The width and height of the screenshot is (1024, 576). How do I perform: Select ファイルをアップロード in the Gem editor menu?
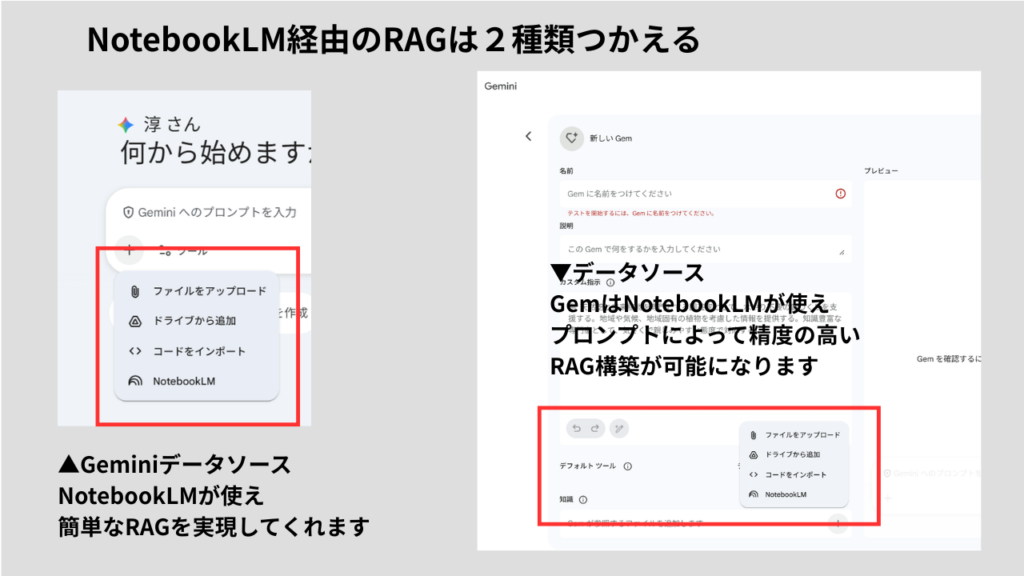tap(802, 435)
